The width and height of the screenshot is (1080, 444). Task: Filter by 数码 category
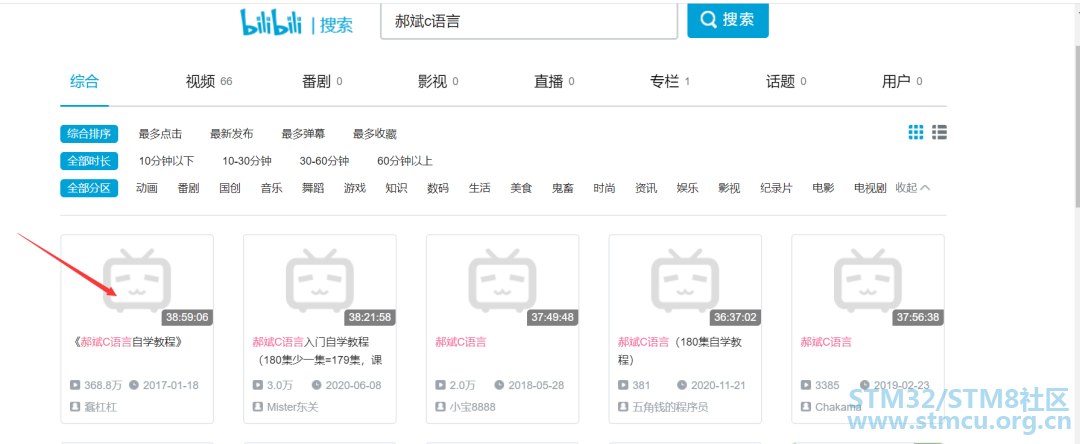pyautogui.click(x=438, y=188)
